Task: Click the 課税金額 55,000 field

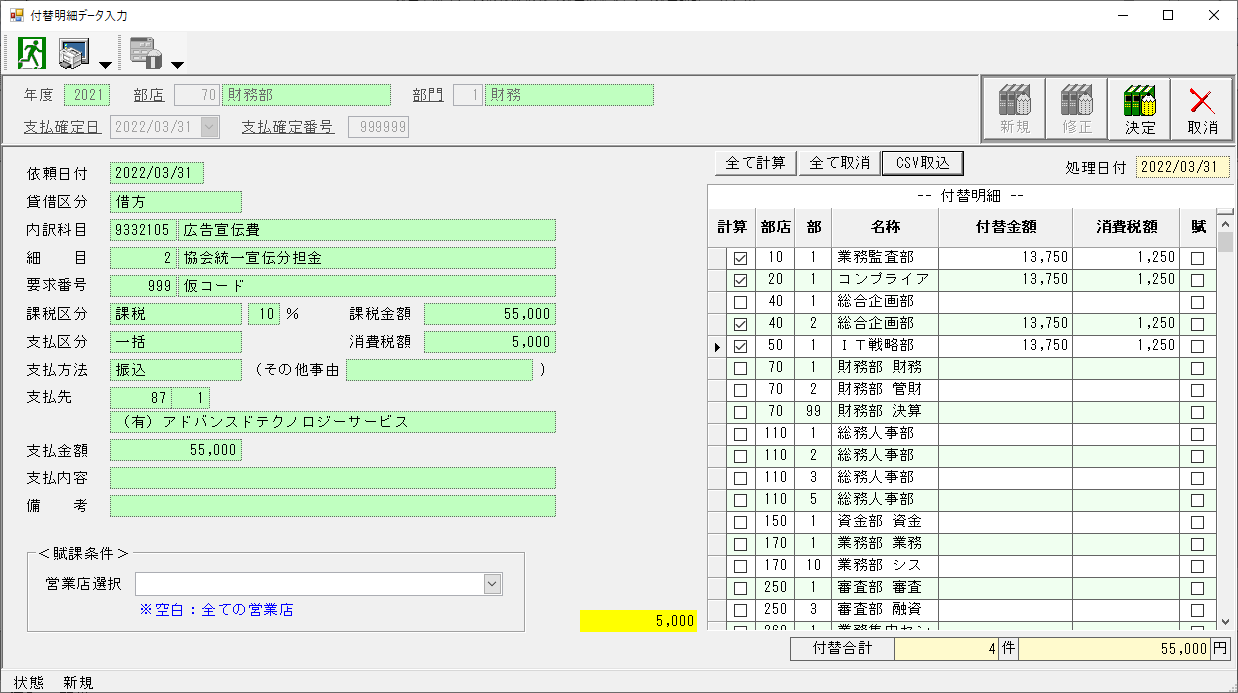Action: 490,314
